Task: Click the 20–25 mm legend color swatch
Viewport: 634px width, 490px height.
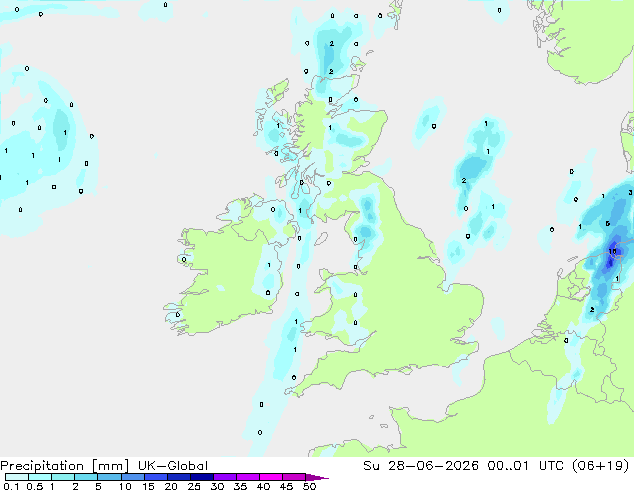Action: pyautogui.click(x=178, y=477)
